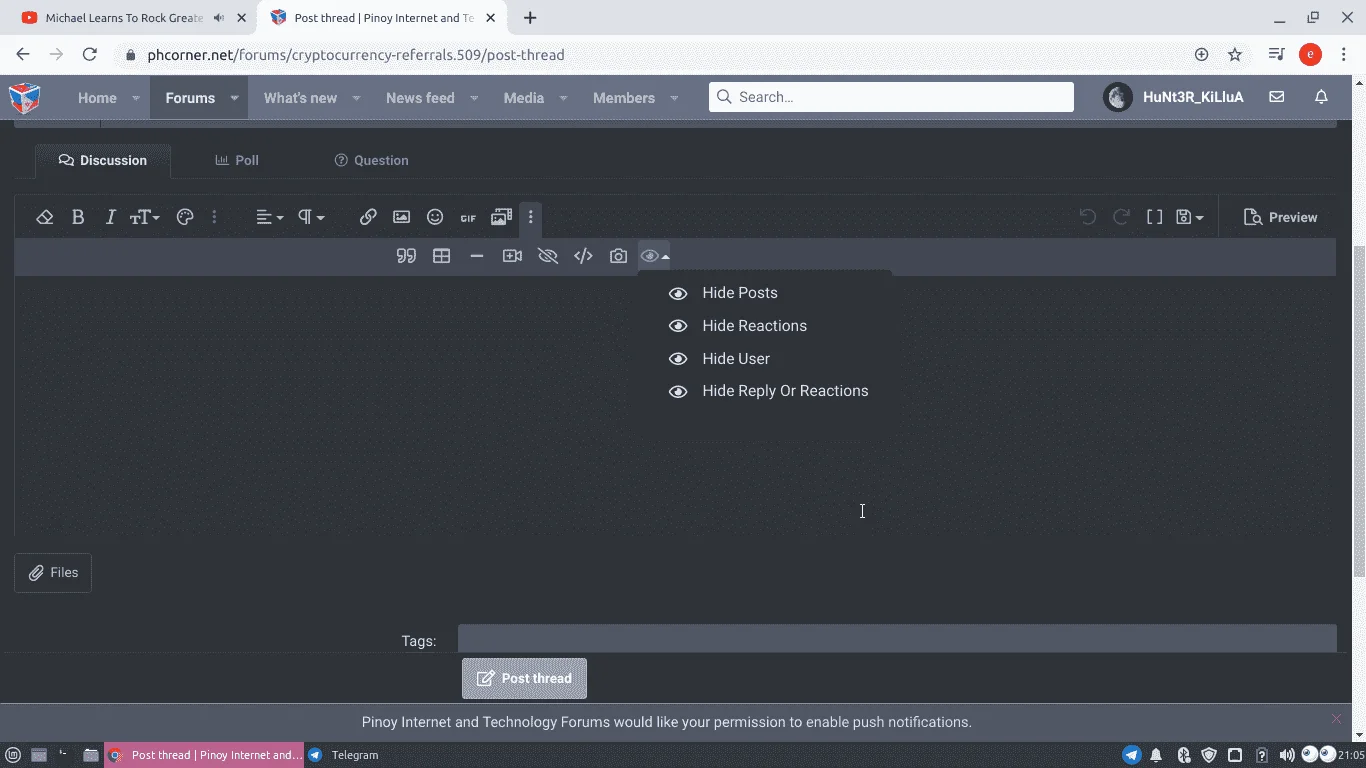Click the taskbar volume icon
Image resolution: width=1366 pixels, height=768 pixels.
1287,755
